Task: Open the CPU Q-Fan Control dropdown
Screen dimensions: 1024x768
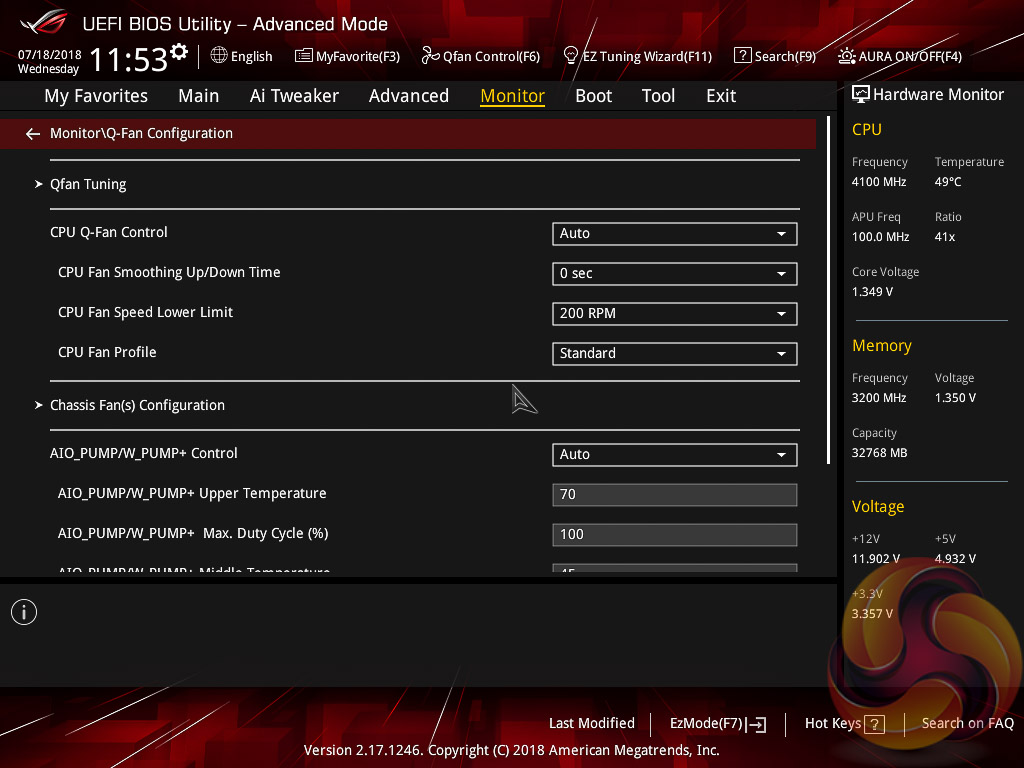Action: [674, 234]
